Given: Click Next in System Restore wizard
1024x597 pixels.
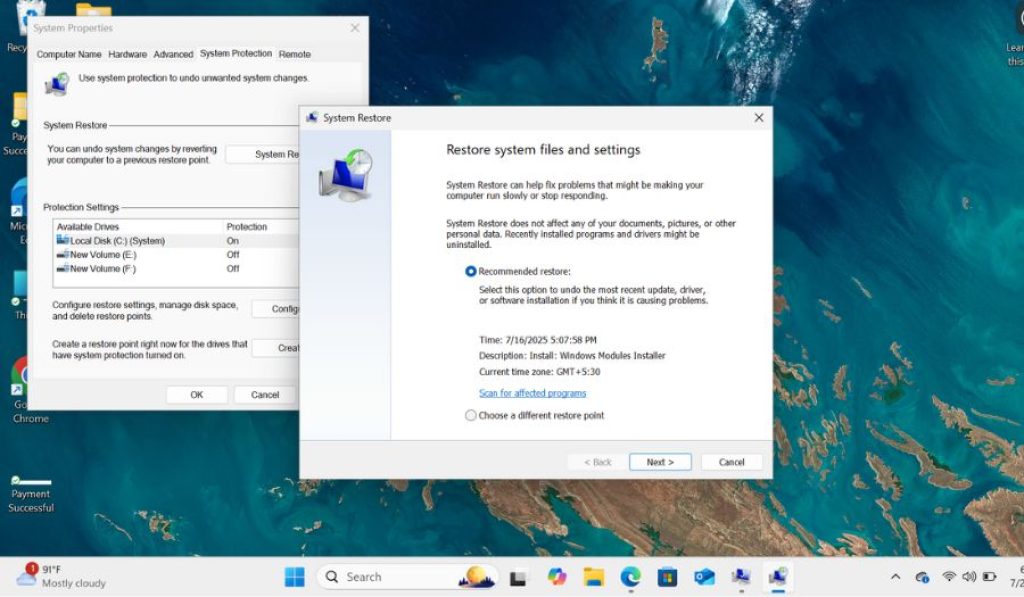Looking at the screenshot, I should [660, 462].
